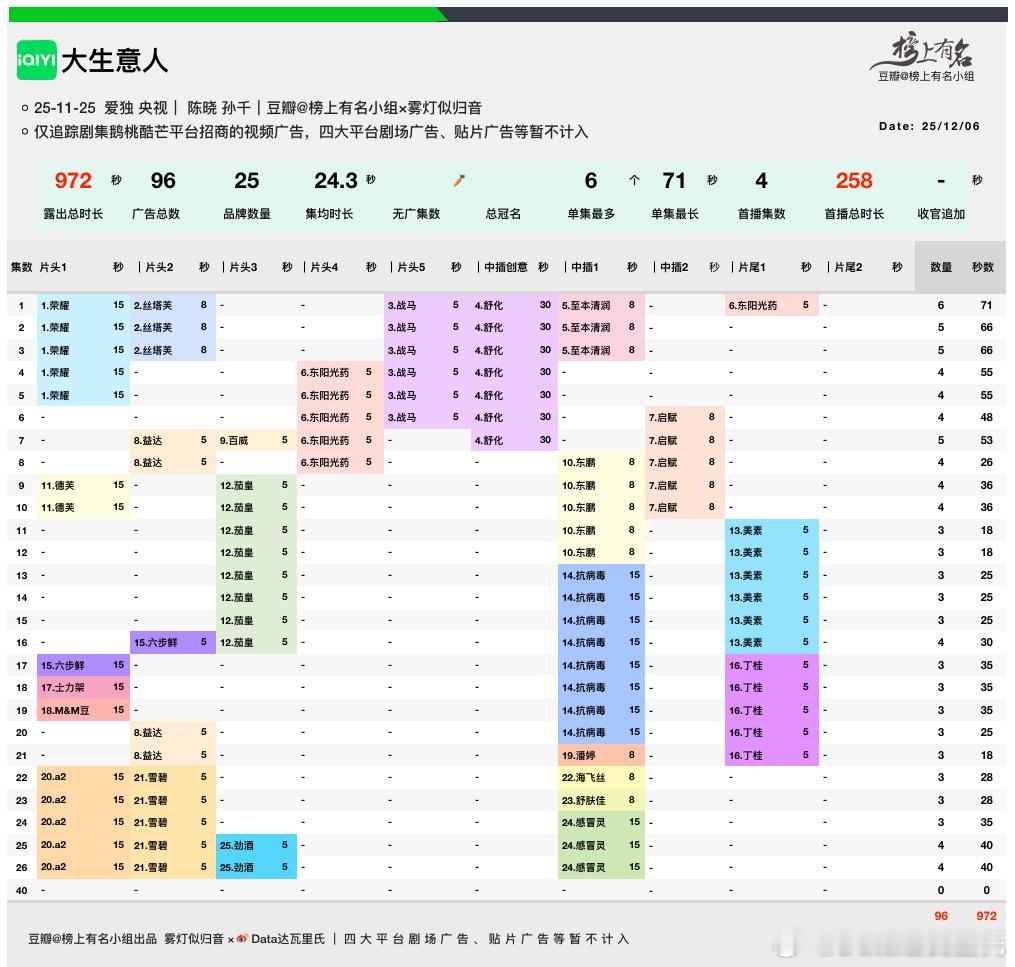Viewport: 1015px width, 967px height.
Task: Click the 片头3 column header
Action: pyautogui.click(x=243, y=267)
